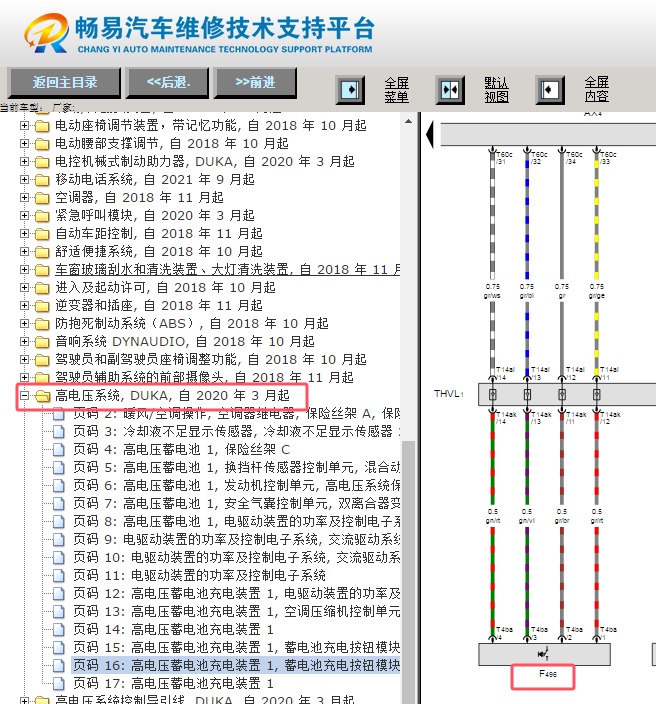Click >>前进 button
656x704 pixels.
[255, 83]
